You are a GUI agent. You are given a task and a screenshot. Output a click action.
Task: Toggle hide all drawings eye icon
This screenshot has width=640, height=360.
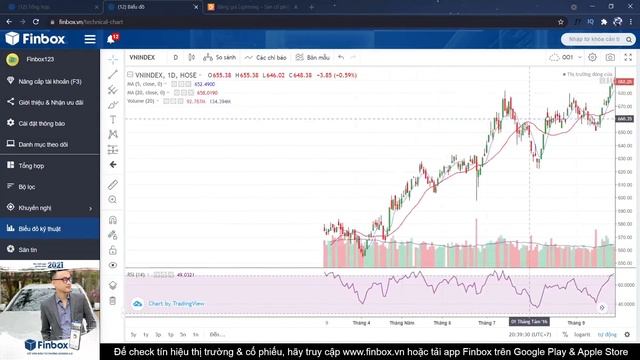[113, 265]
